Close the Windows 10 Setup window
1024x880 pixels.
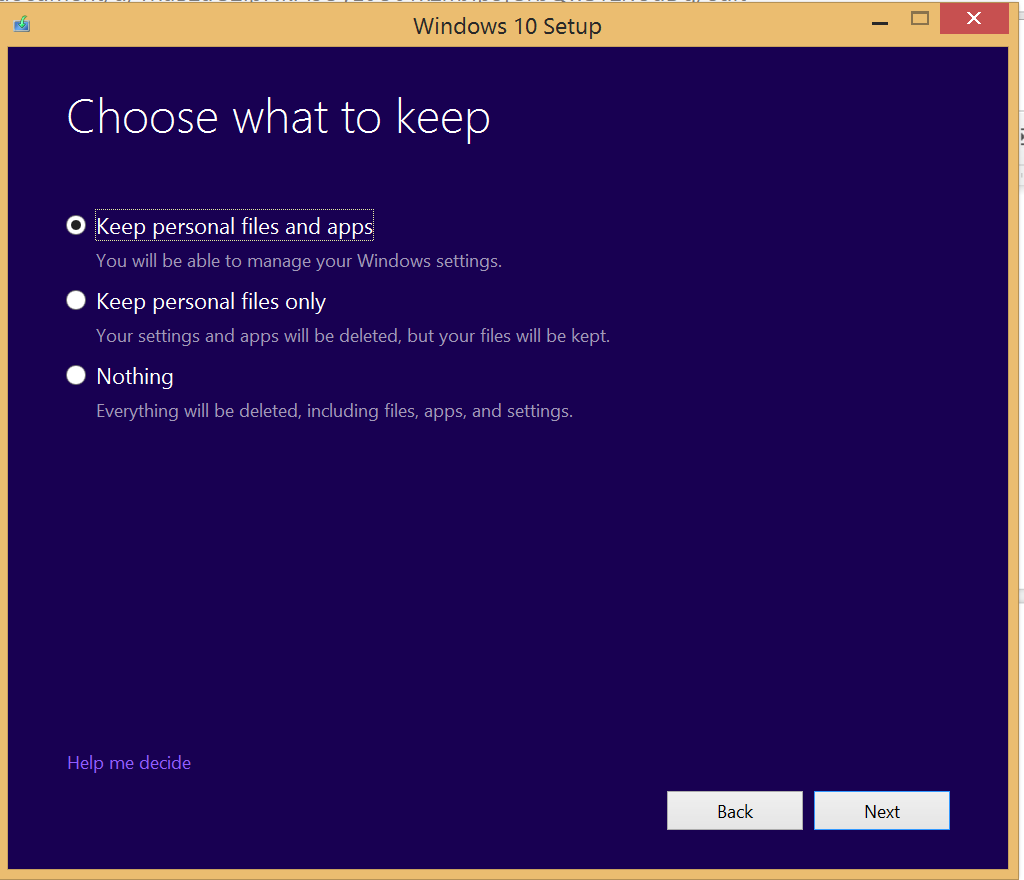click(x=974, y=18)
